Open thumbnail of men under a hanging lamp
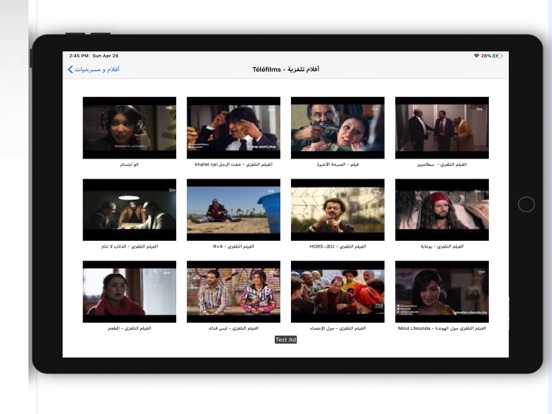 pyautogui.click(x=130, y=210)
